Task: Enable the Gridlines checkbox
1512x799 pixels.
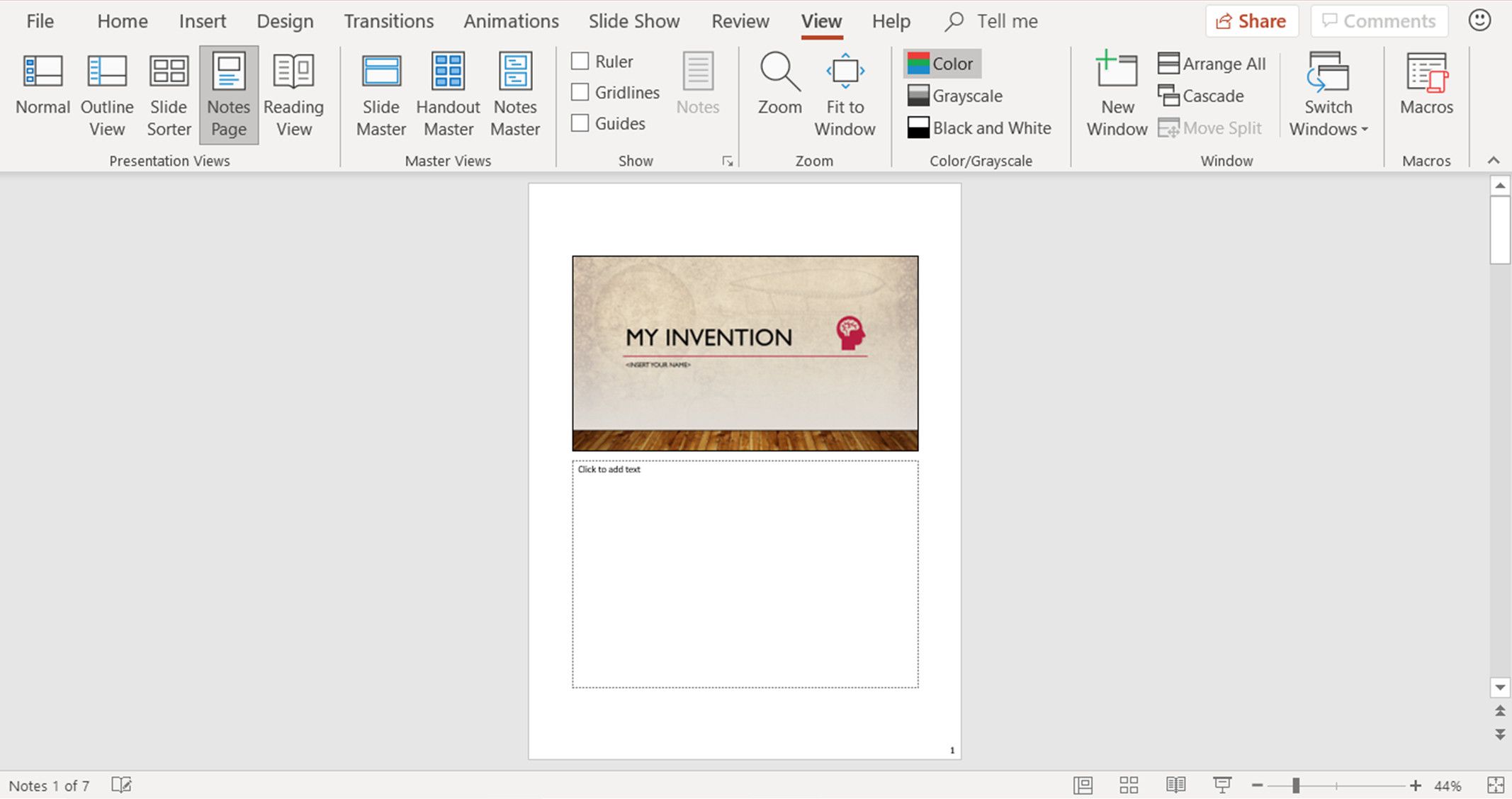Action: point(579,92)
